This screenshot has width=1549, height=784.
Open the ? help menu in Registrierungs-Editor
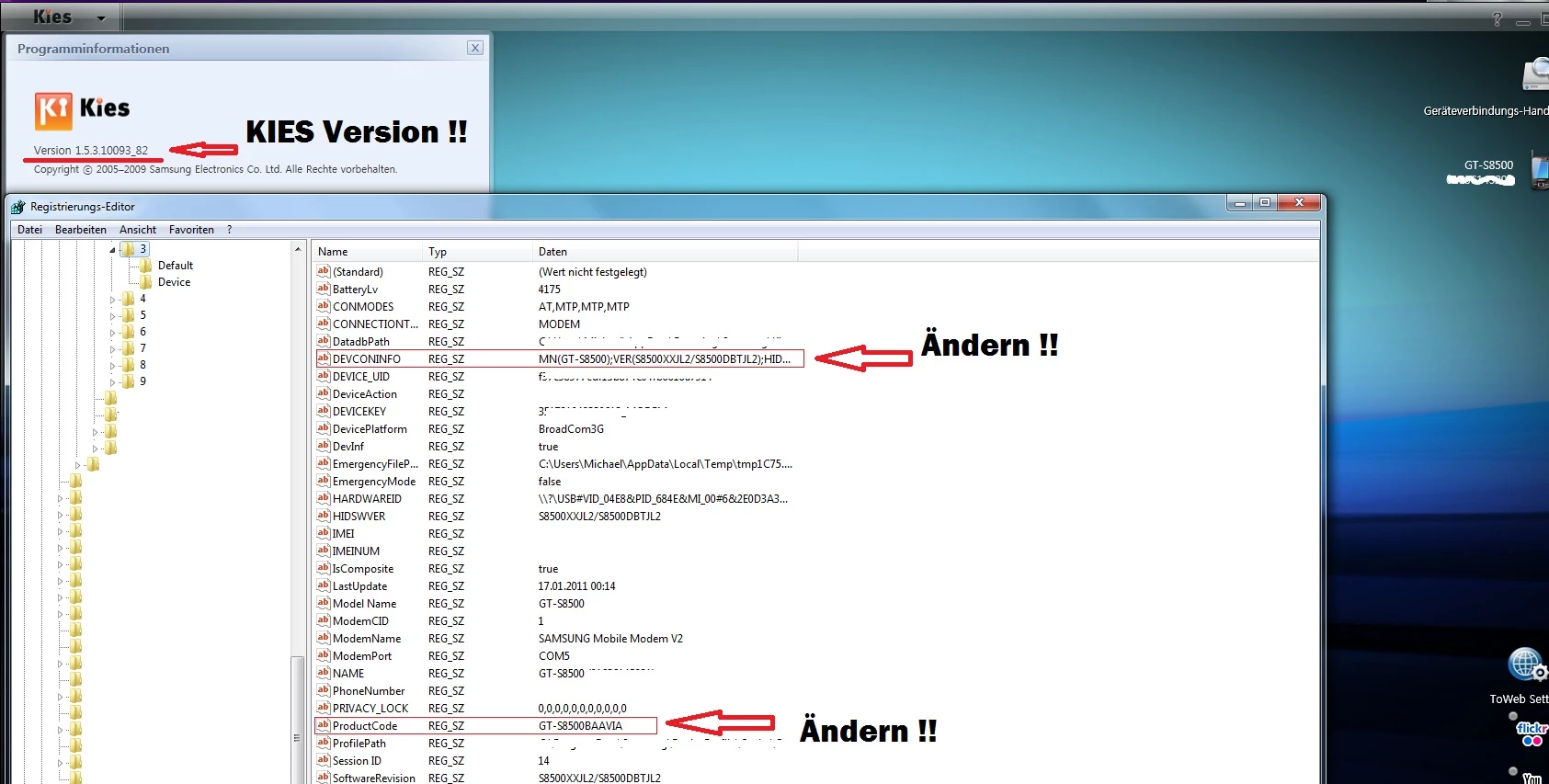pos(230,230)
